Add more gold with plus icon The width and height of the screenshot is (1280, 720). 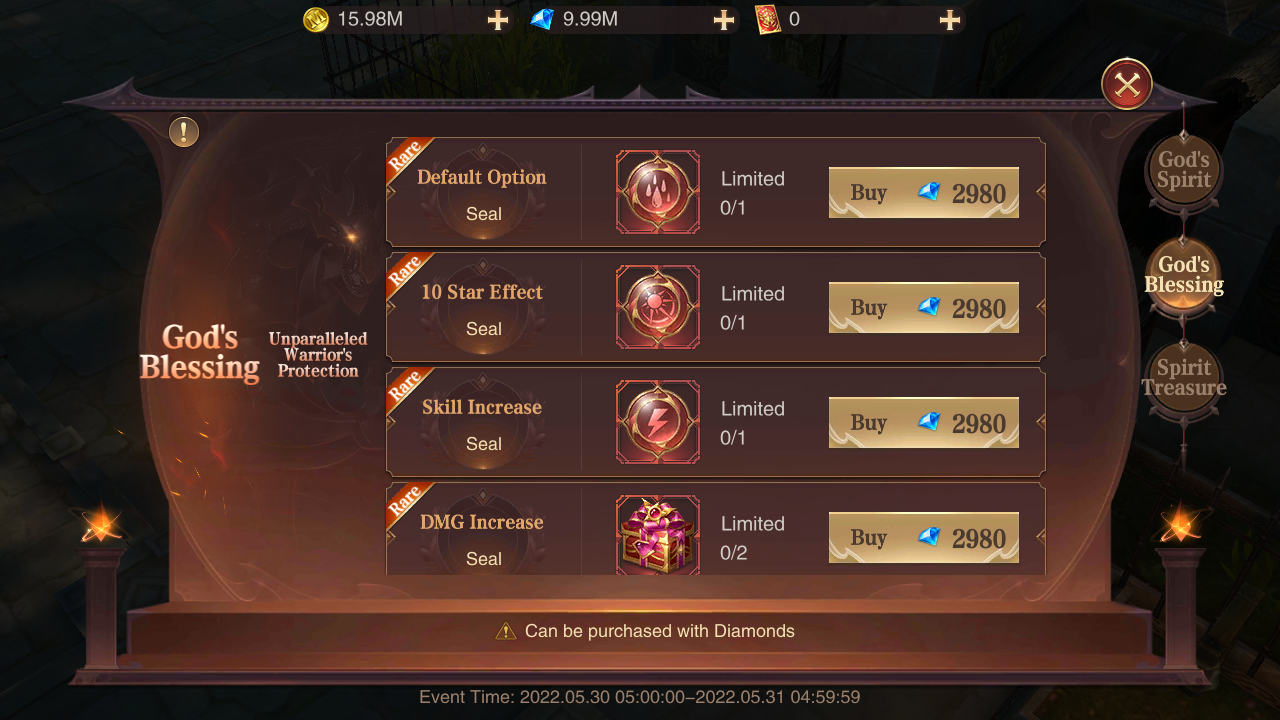click(498, 20)
